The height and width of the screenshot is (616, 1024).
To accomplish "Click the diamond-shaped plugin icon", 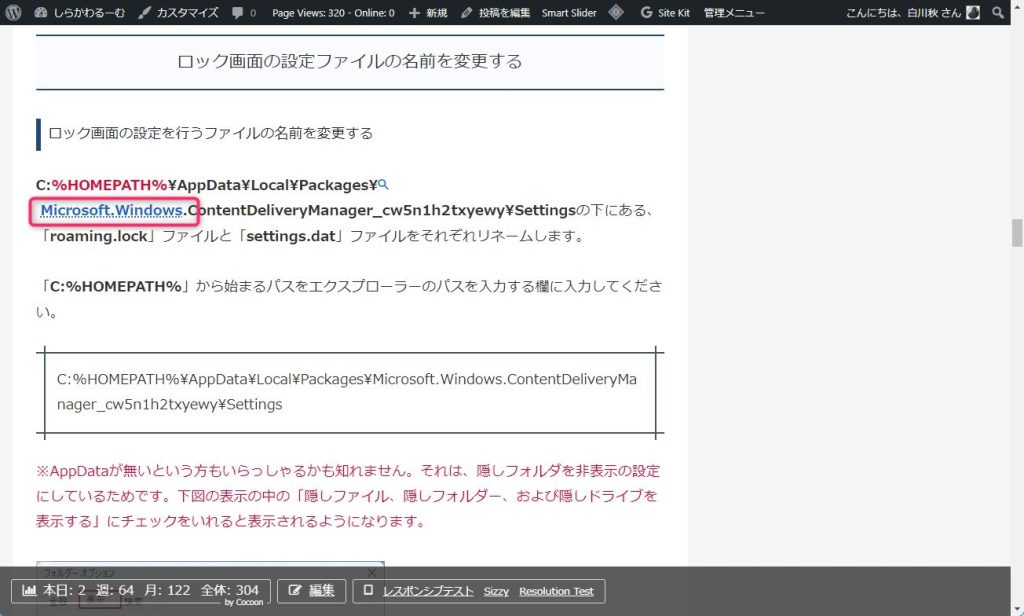I will point(617,13).
